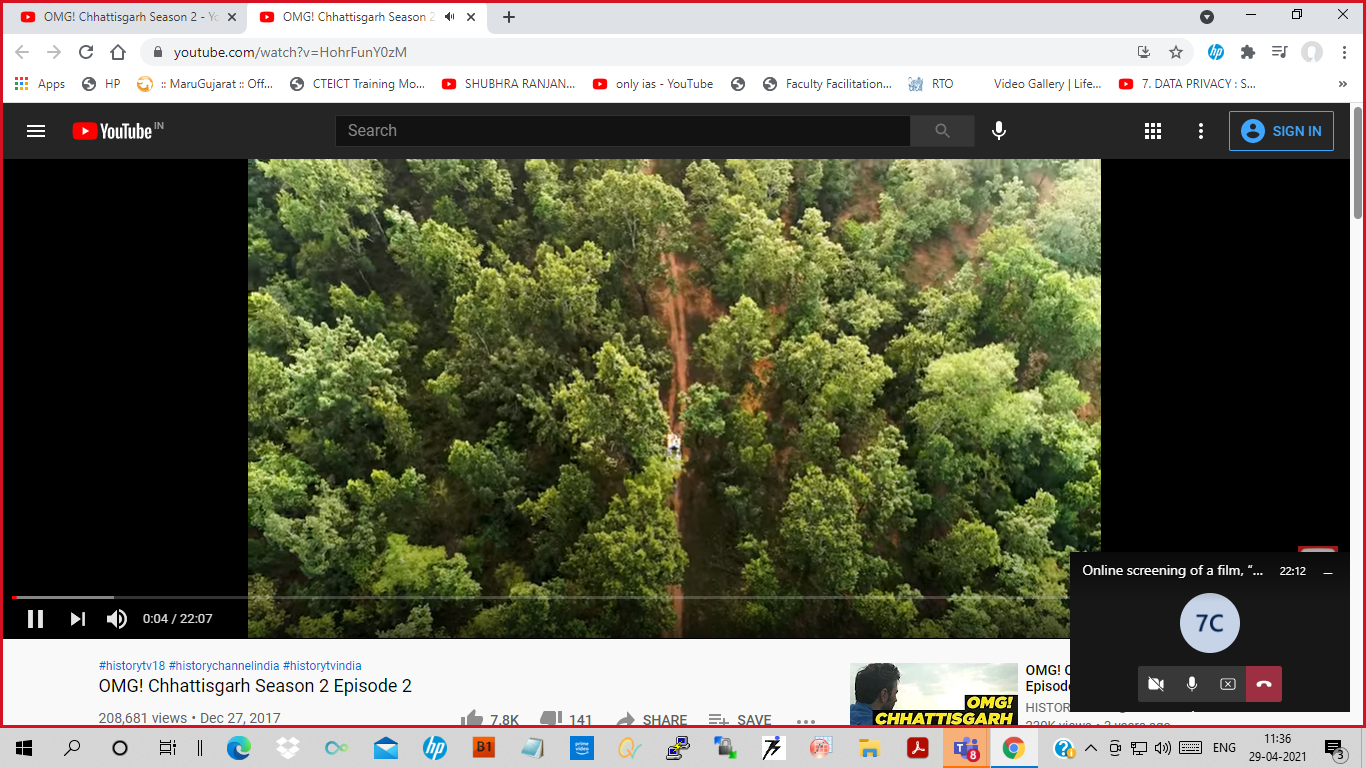This screenshot has height=768, width=1366.
Task: Skip to the next video
Action: 78,619
